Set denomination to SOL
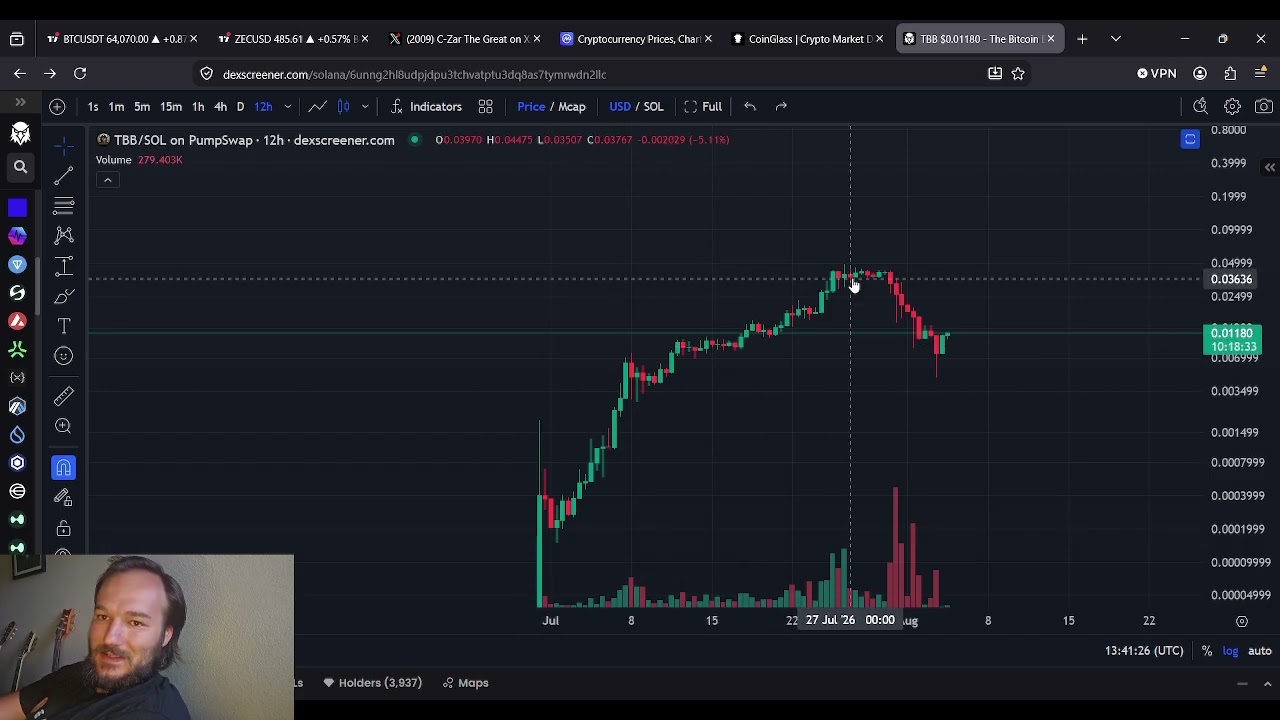This screenshot has height=720, width=1280. pyautogui.click(x=653, y=106)
